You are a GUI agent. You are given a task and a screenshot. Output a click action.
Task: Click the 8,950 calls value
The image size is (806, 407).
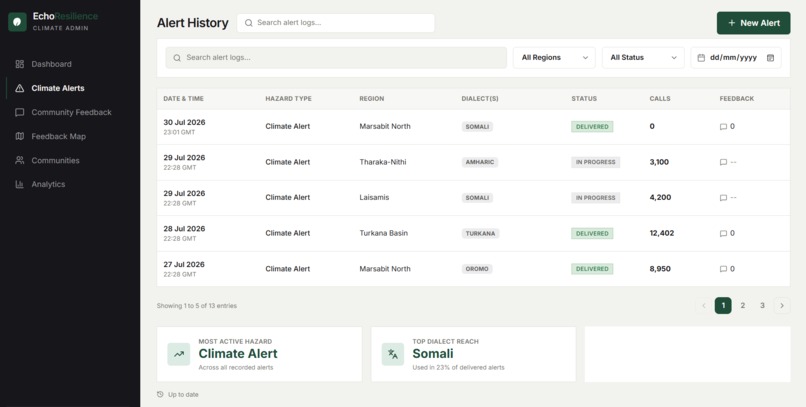pyautogui.click(x=660, y=269)
